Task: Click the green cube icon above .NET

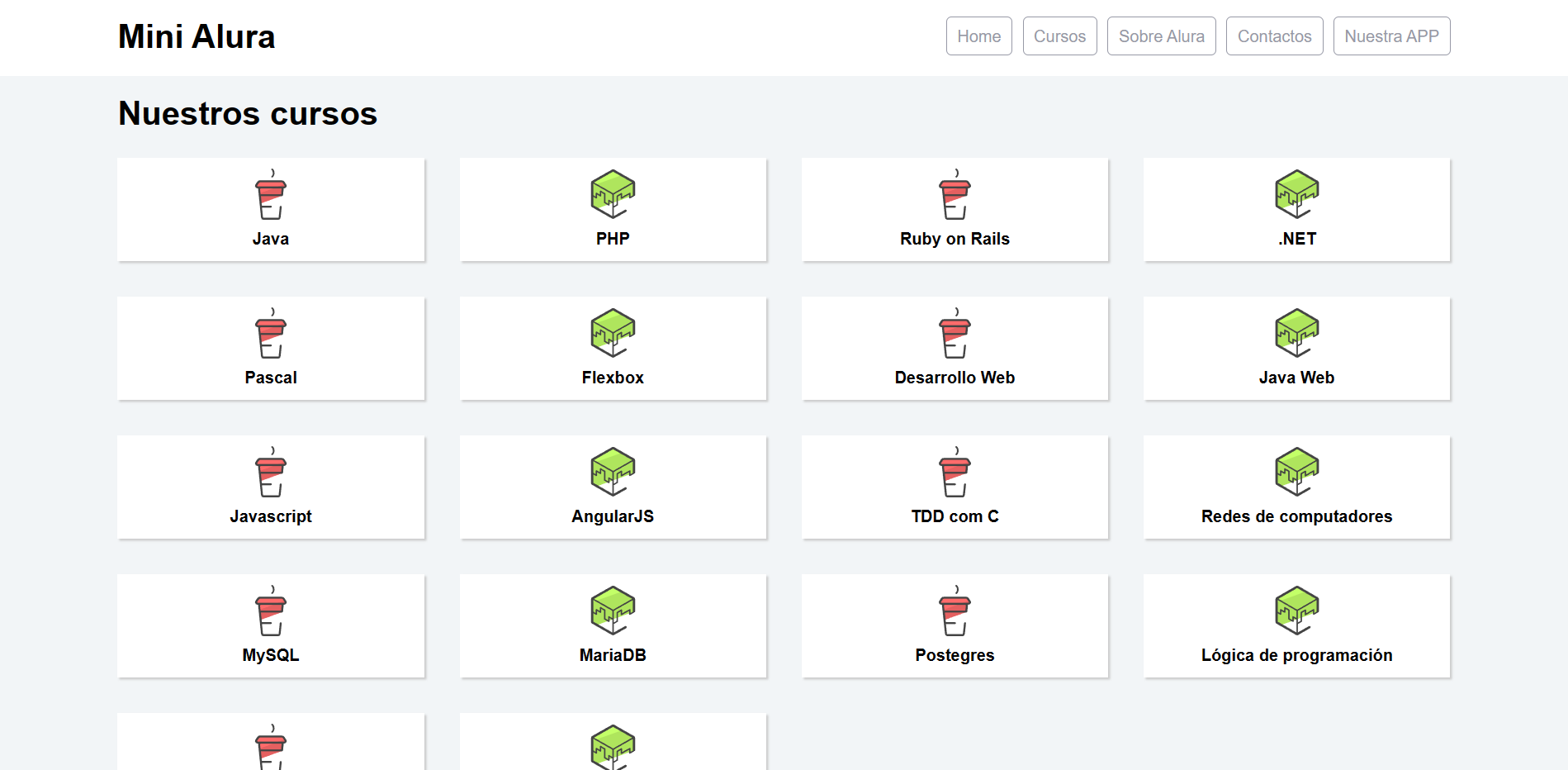Action: [x=1296, y=194]
